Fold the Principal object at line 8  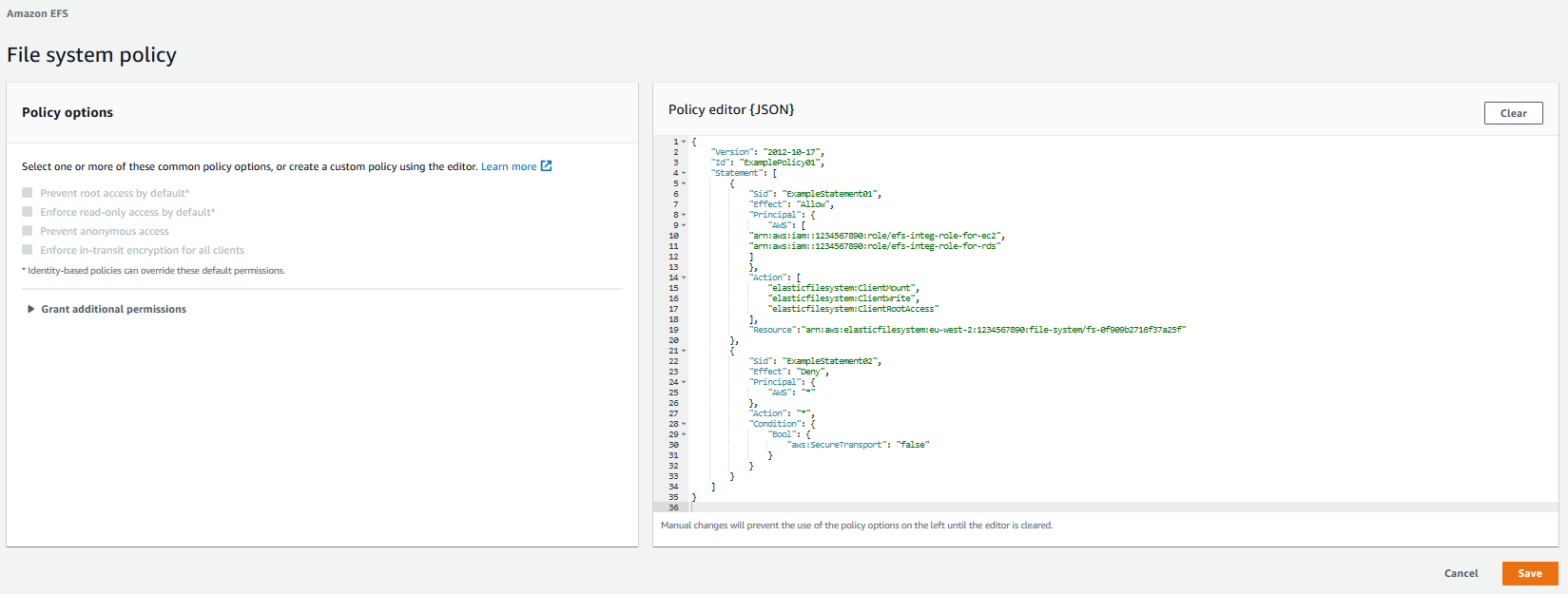tap(684, 215)
